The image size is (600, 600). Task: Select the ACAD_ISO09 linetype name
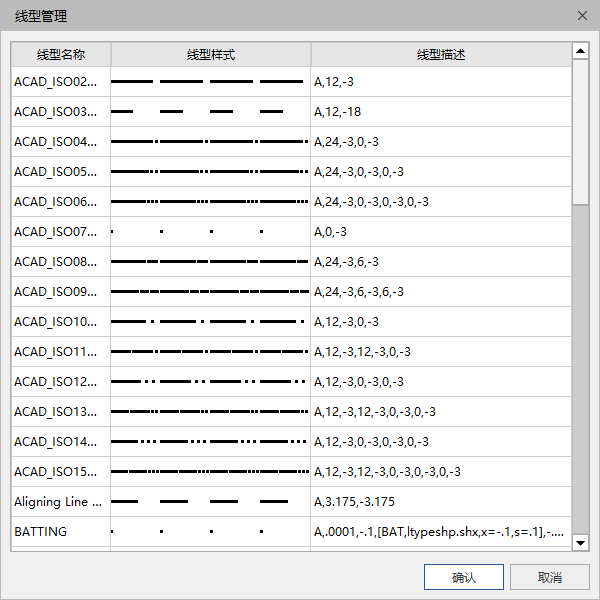[x=55, y=292]
